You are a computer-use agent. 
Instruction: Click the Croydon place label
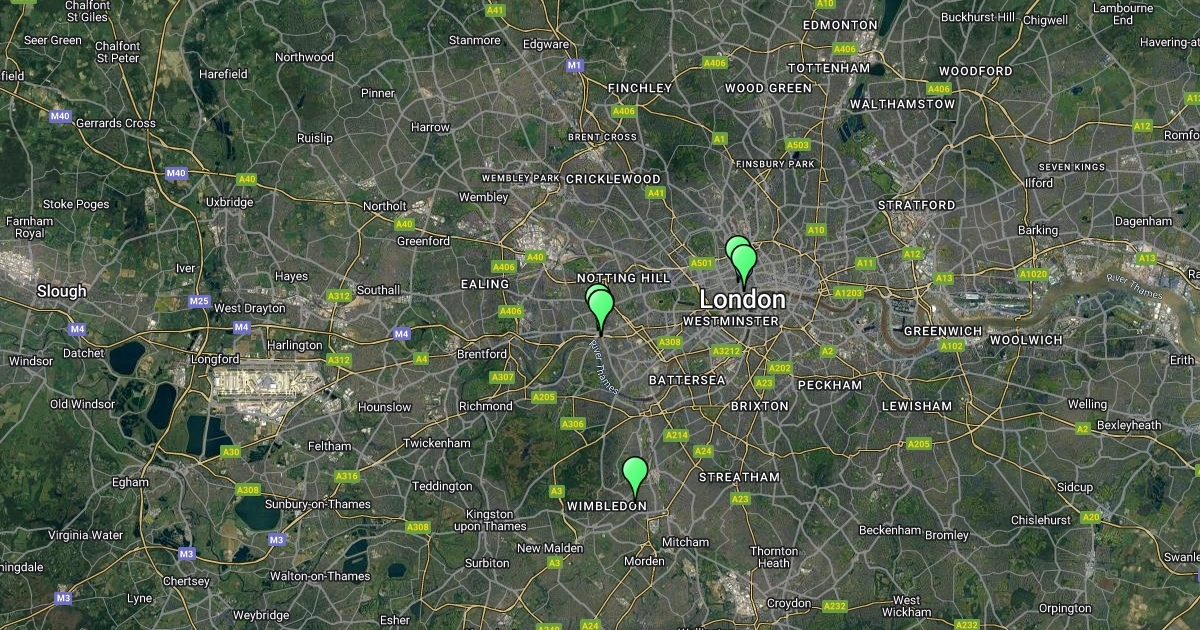pos(789,603)
